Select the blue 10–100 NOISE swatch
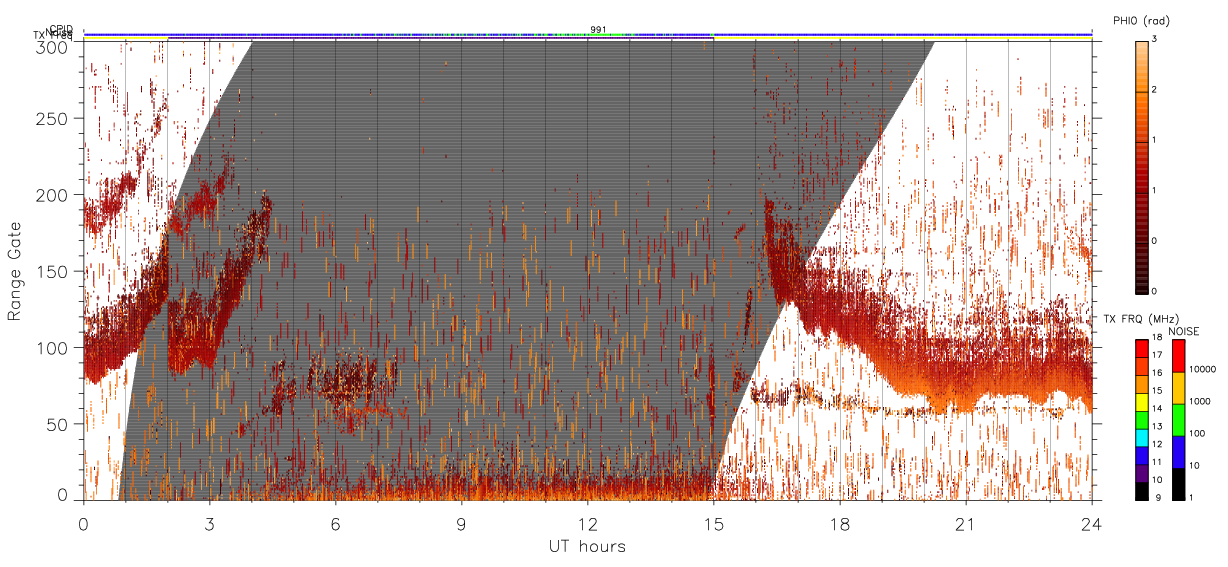1228x567 pixels. 1178,452
